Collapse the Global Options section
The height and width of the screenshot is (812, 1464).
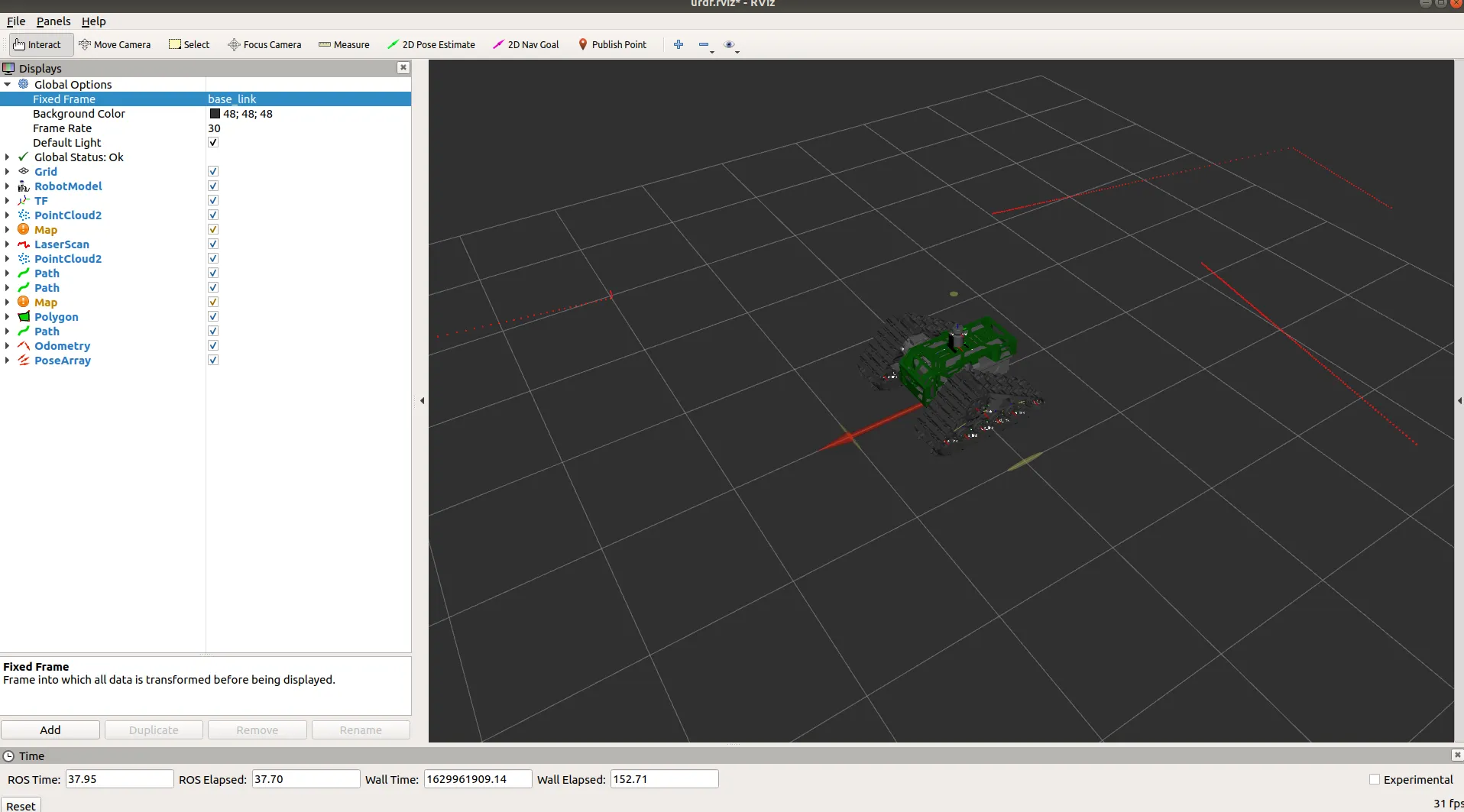tap(8, 85)
